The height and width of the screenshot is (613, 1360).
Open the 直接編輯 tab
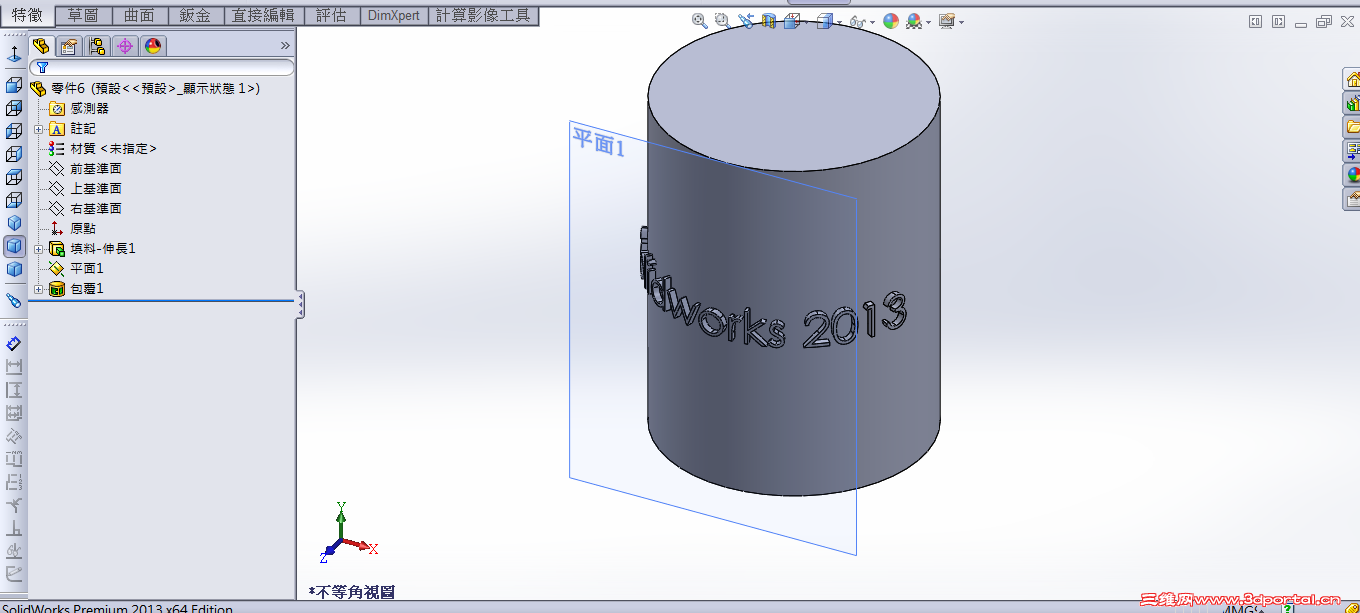click(x=262, y=15)
